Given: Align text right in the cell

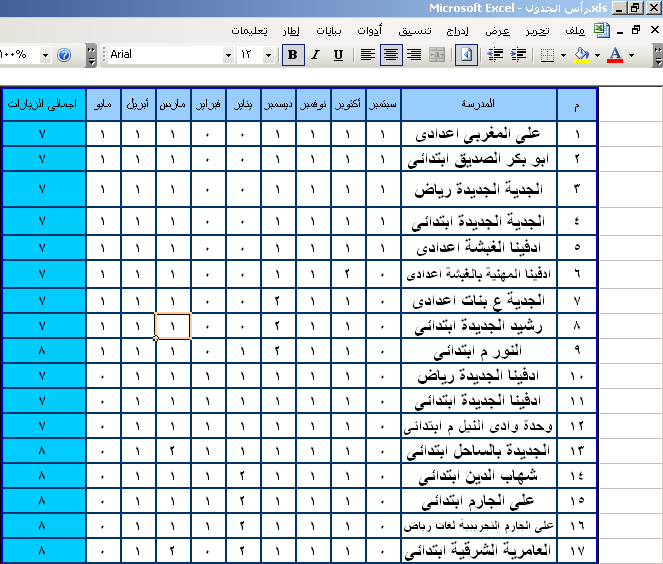Looking at the screenshot, I should [414, 54].
